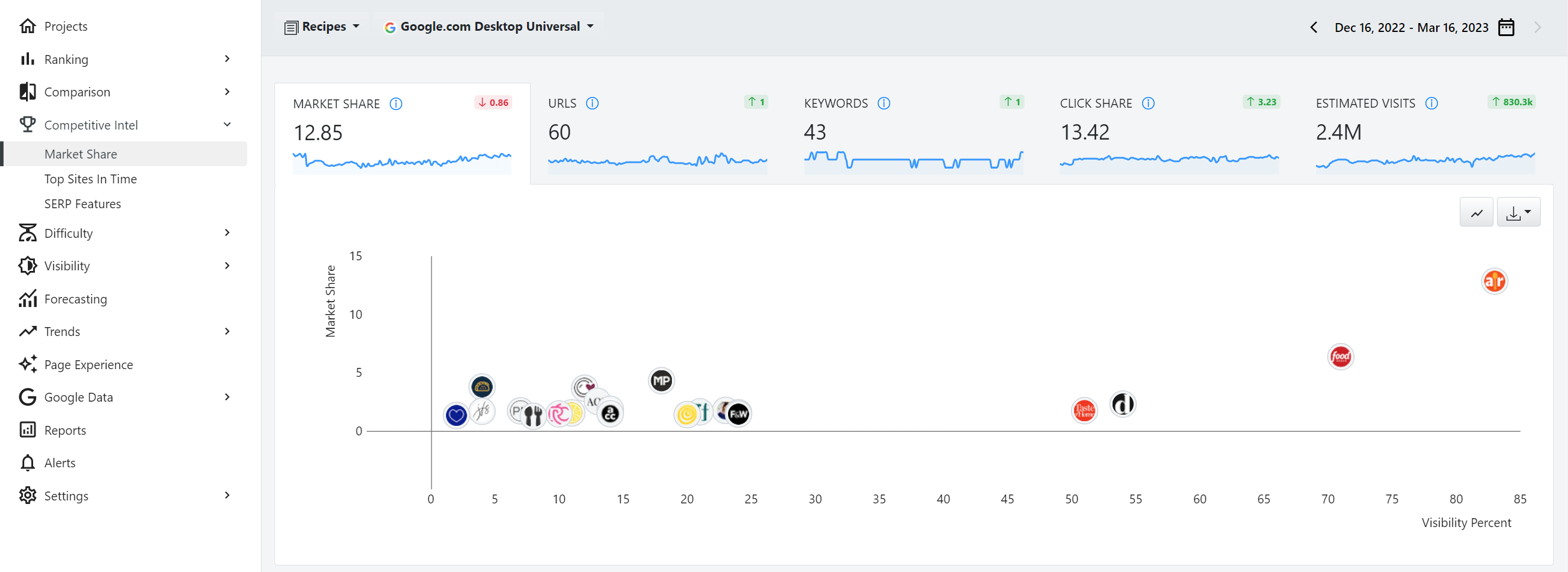
Task: Open SERP Features page
Action: click(x=83, y=204)
